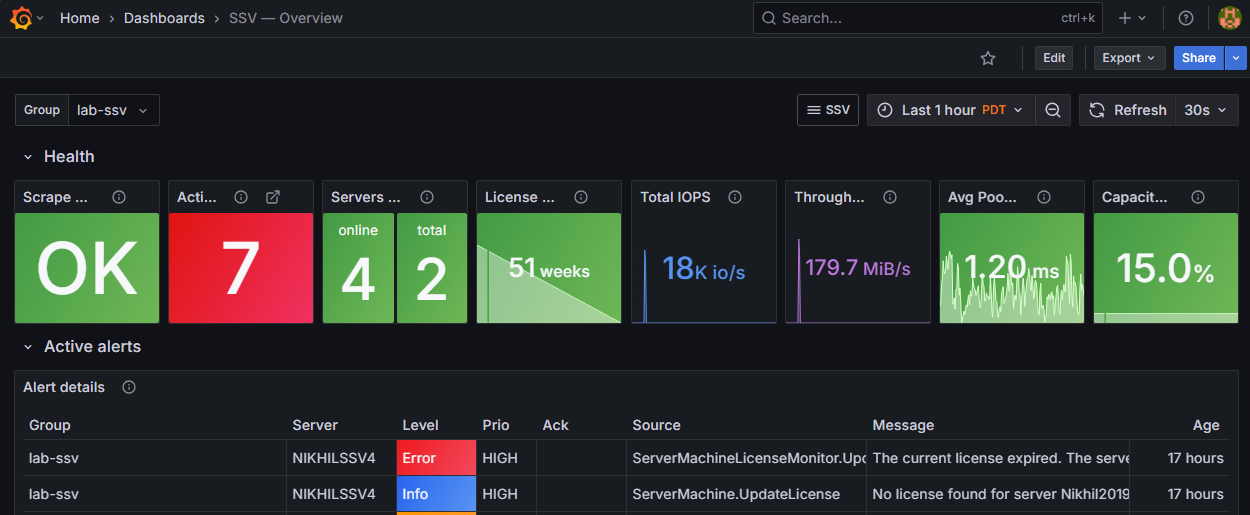Click info icon beside Alert details

click(x=129, y=387)
